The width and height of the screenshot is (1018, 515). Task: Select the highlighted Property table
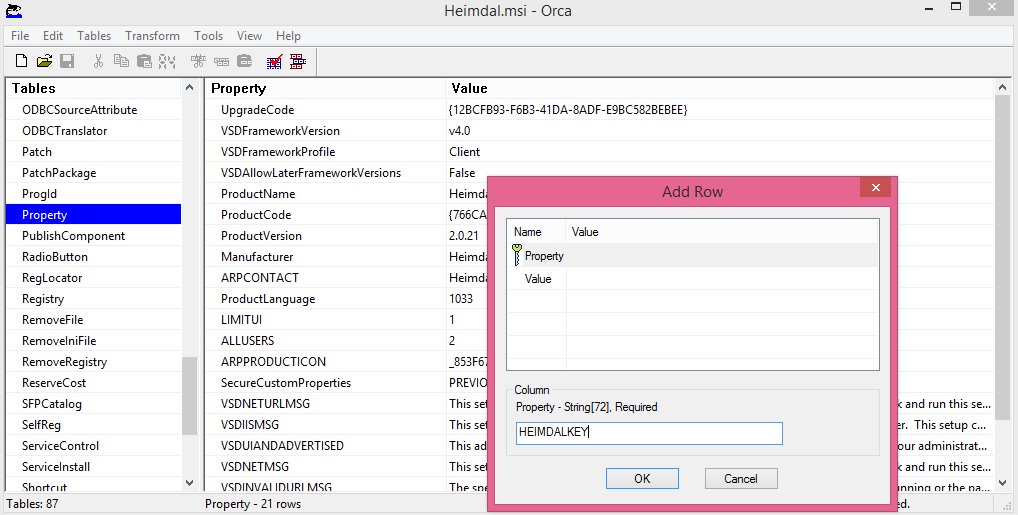(93, 214)
